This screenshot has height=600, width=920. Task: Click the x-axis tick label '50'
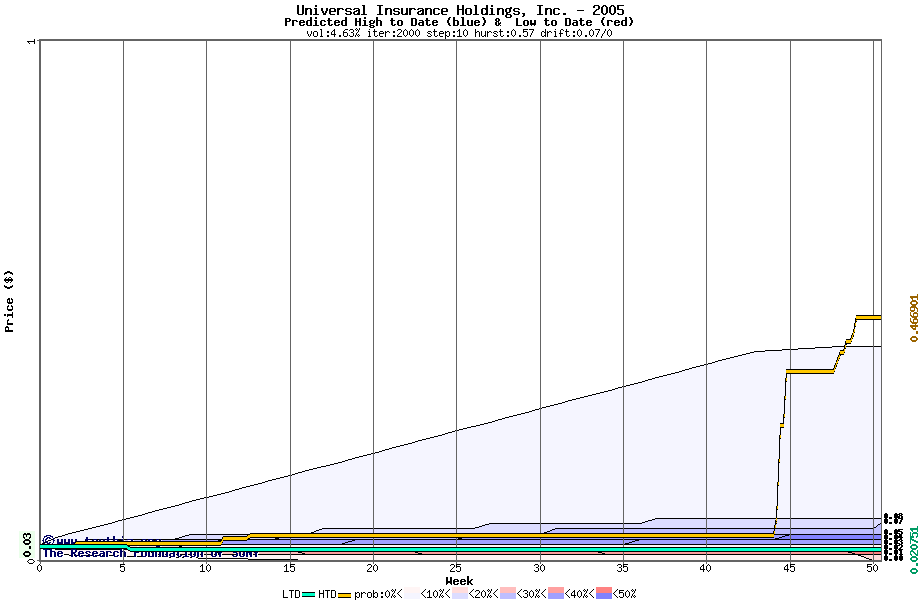[x=872, y=568]
